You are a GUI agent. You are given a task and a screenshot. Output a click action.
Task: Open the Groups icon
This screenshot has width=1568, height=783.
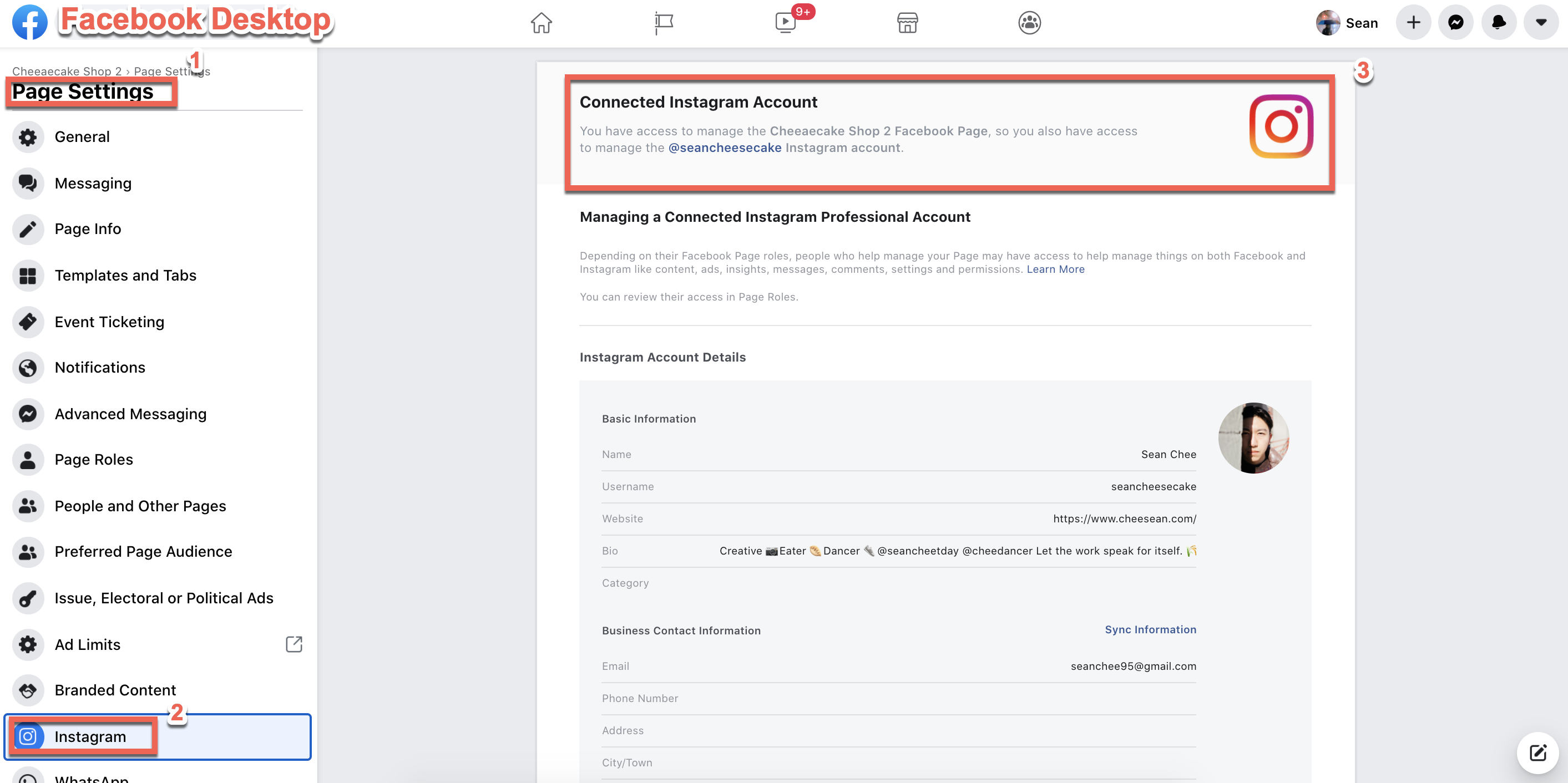pyautogui.click(x=1029, y=23)
